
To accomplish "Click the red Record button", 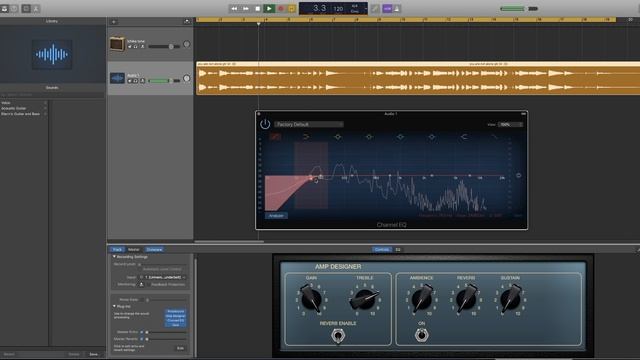I will pyautogui.click(x=281, y=9).
